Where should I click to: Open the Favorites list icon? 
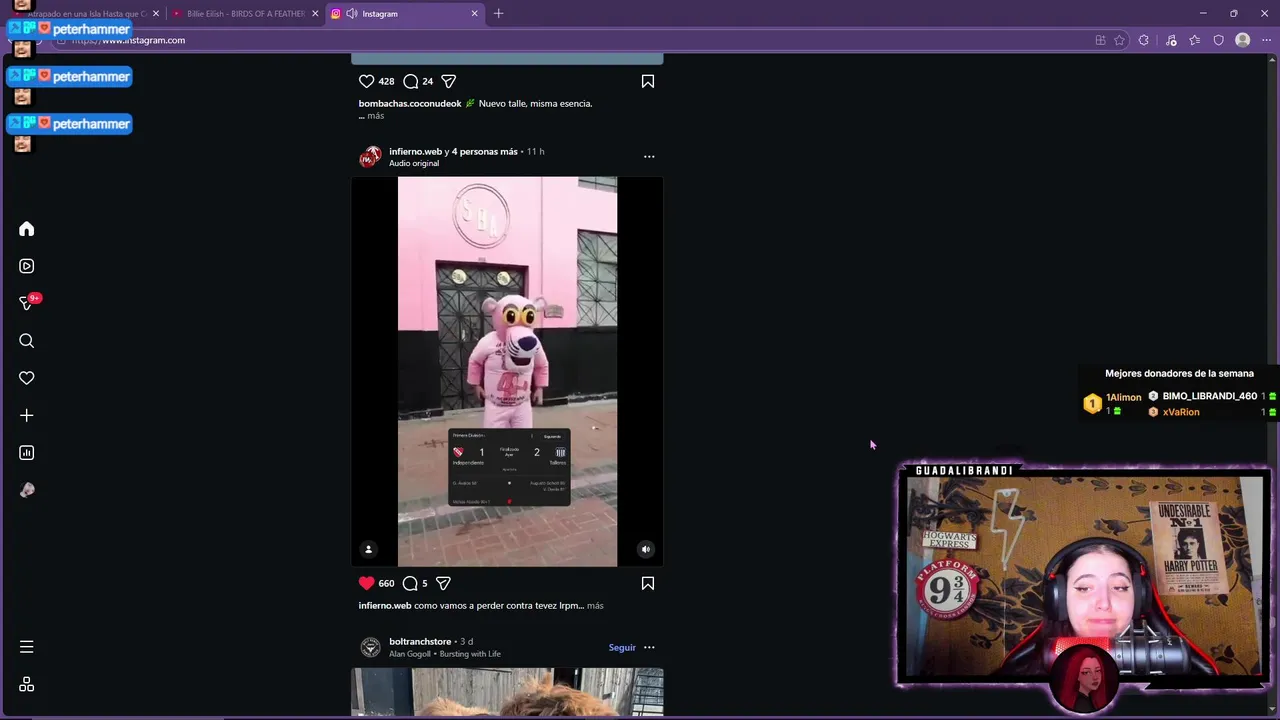pos(1195,40)
